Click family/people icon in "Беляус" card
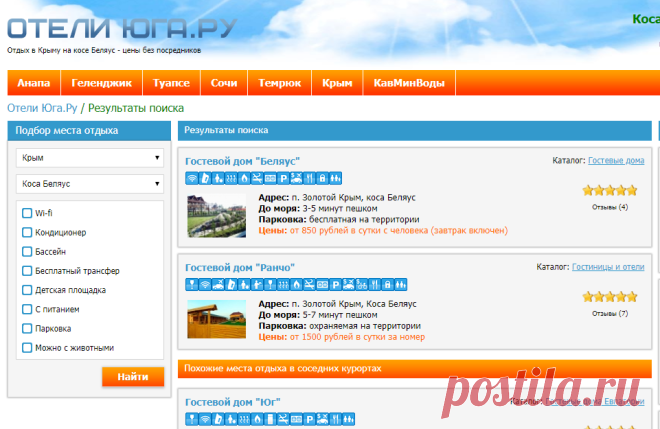 335,178
